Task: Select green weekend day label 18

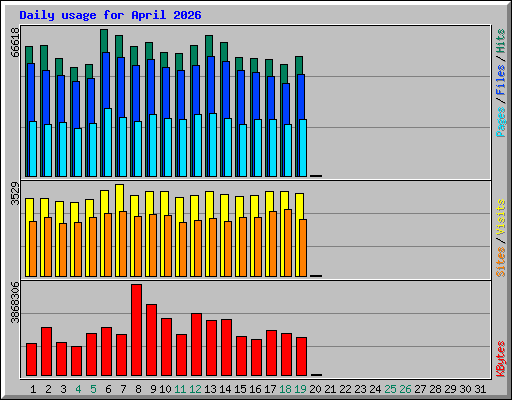Action: click(x=285, y=389)
